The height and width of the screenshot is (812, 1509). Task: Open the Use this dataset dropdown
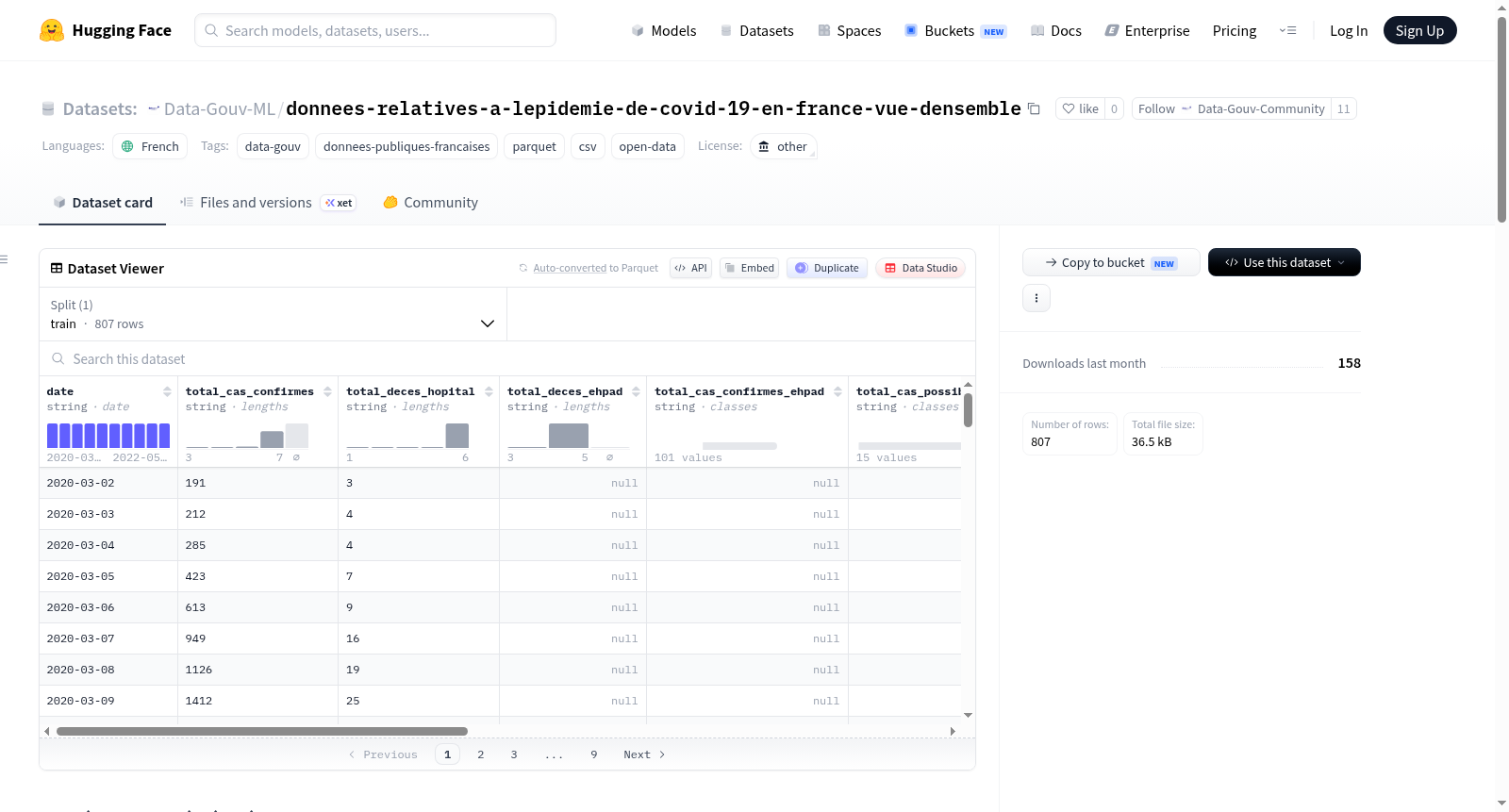pos(1284,262)
